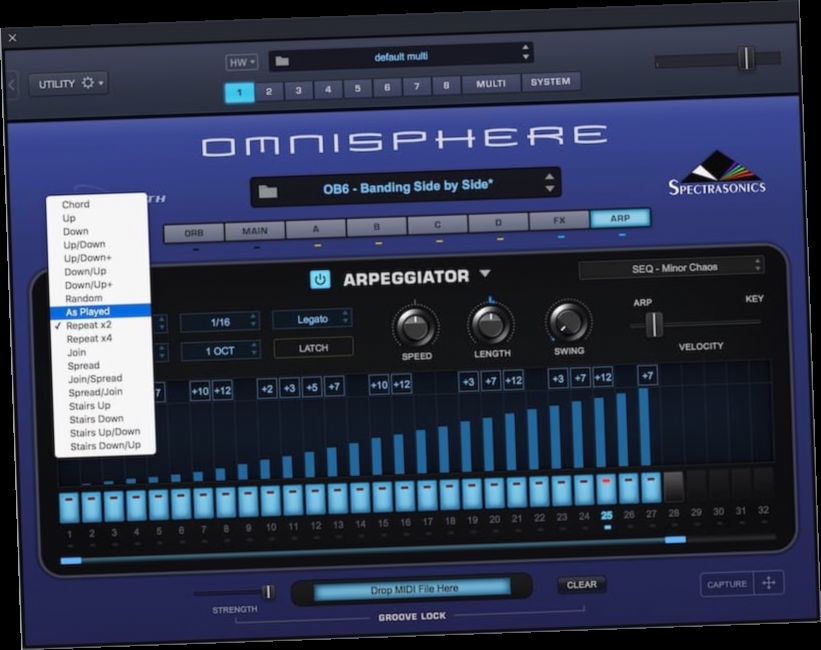Switch to layer B tab
The height and width of the screenshot is (650, 821).
point(376,227)
